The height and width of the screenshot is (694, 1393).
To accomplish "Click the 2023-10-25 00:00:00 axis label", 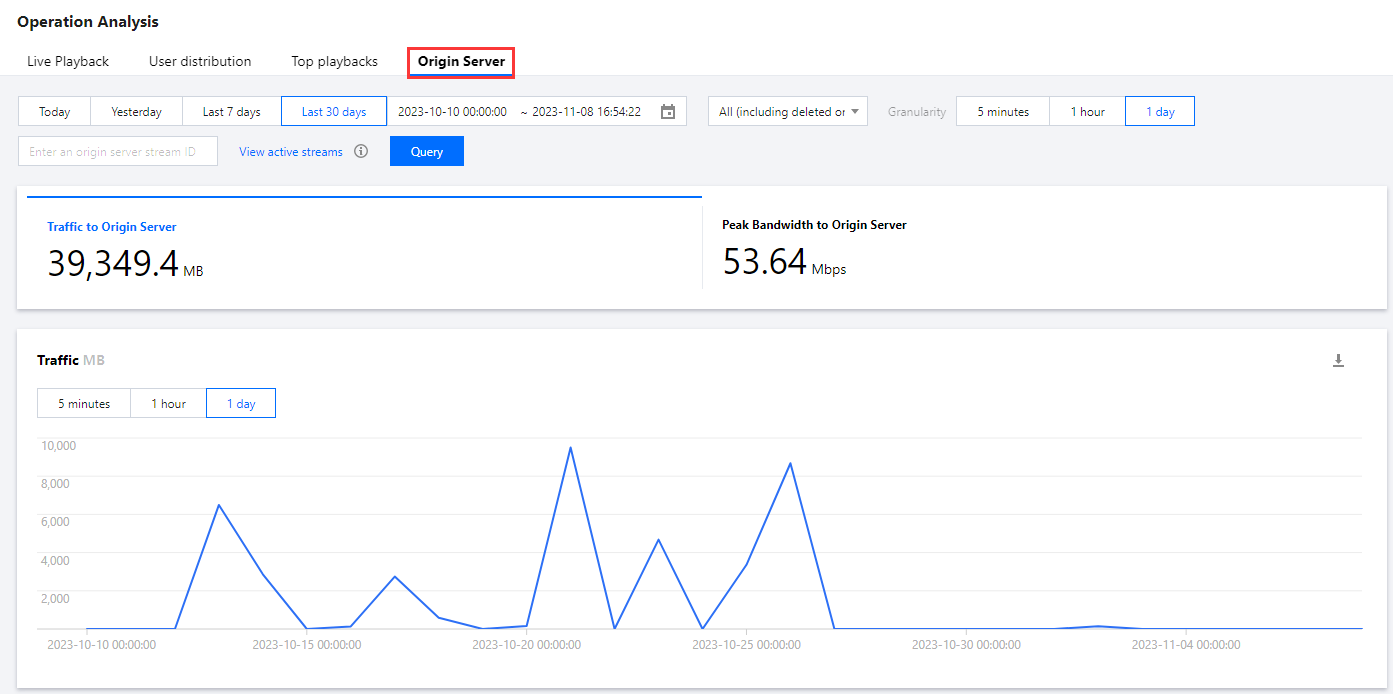I will (746, 645).
